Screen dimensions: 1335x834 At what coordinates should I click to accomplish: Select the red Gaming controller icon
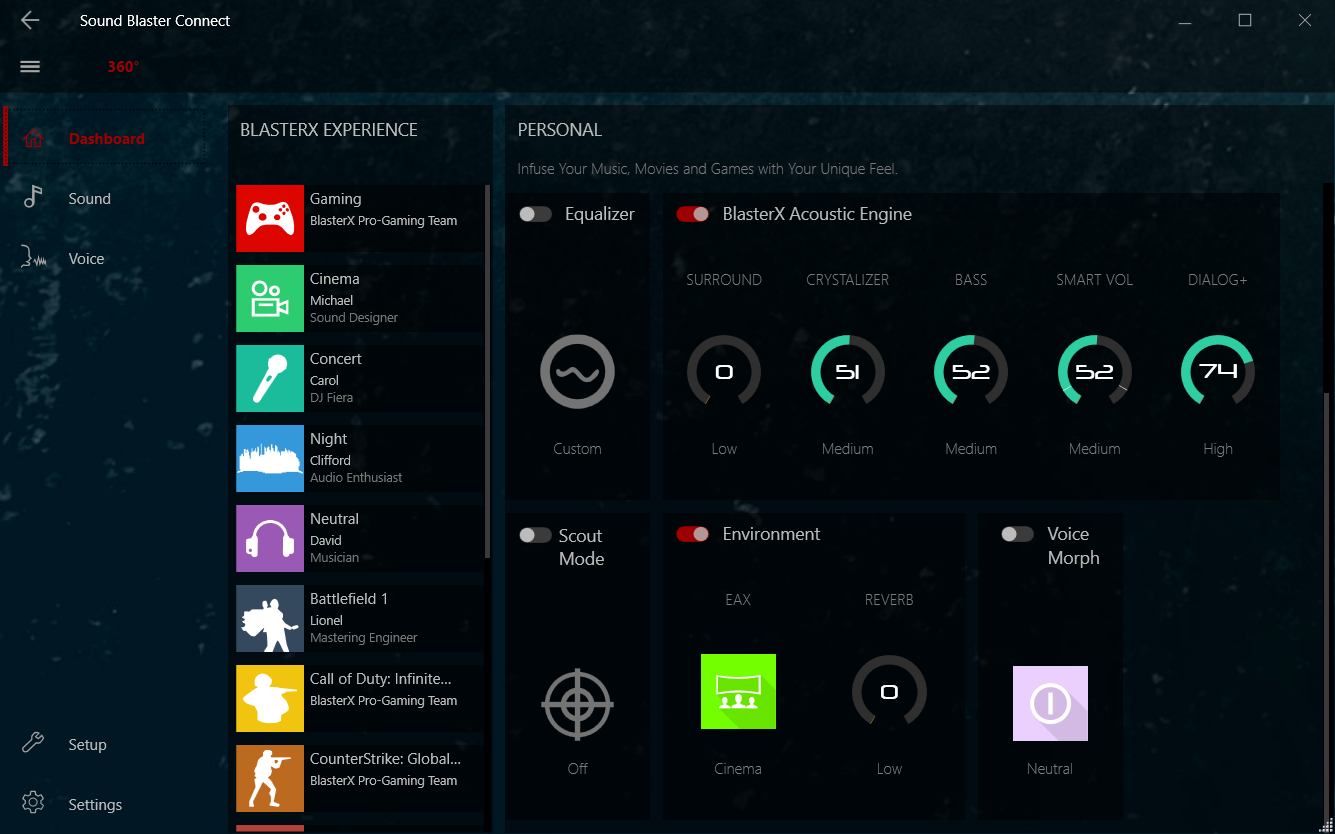click(x=270, y=218)
